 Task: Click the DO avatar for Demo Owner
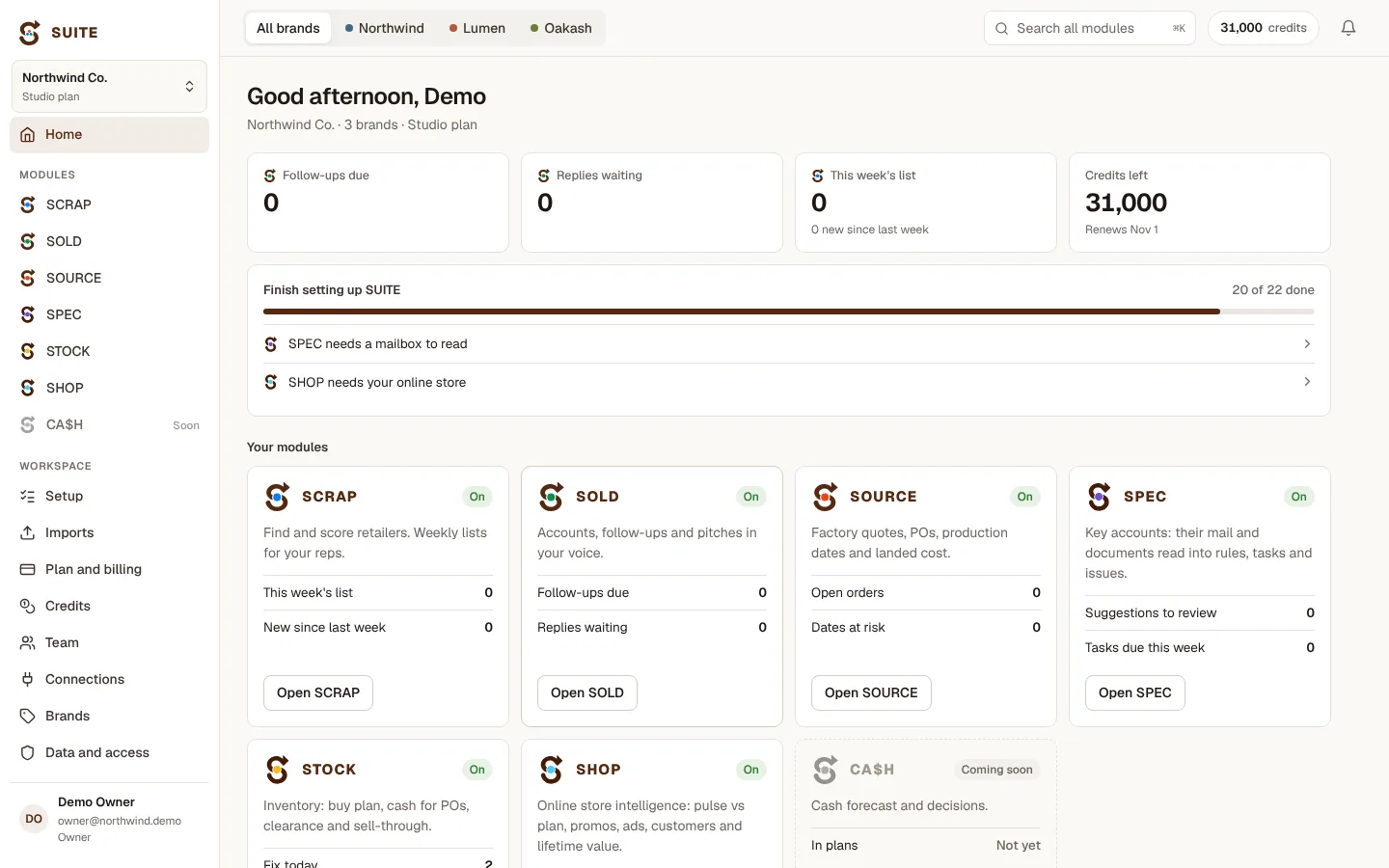34,819
